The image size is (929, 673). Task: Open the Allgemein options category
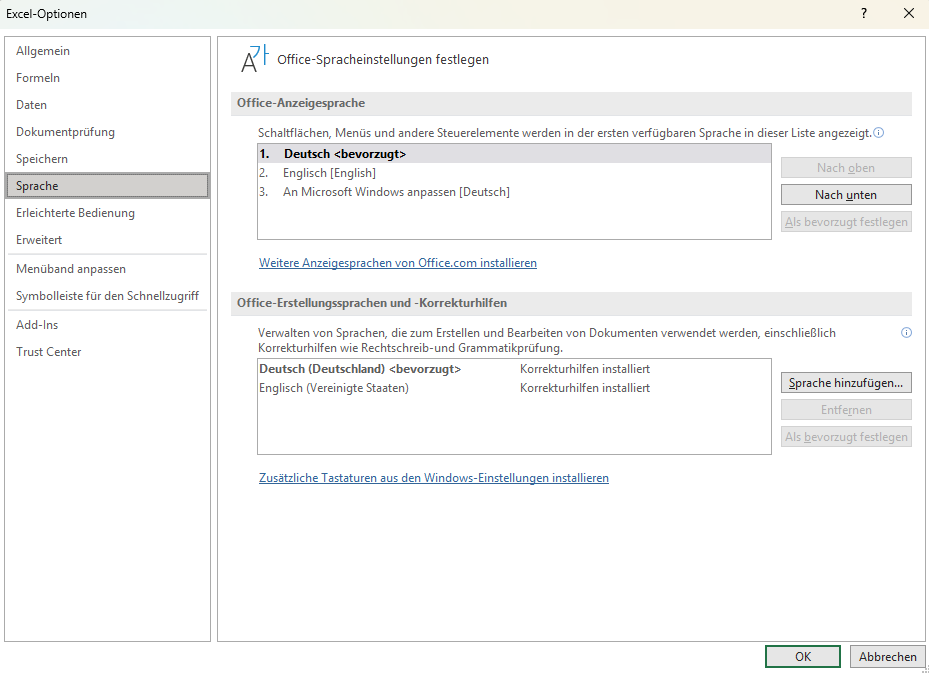[x=43, y=51]
